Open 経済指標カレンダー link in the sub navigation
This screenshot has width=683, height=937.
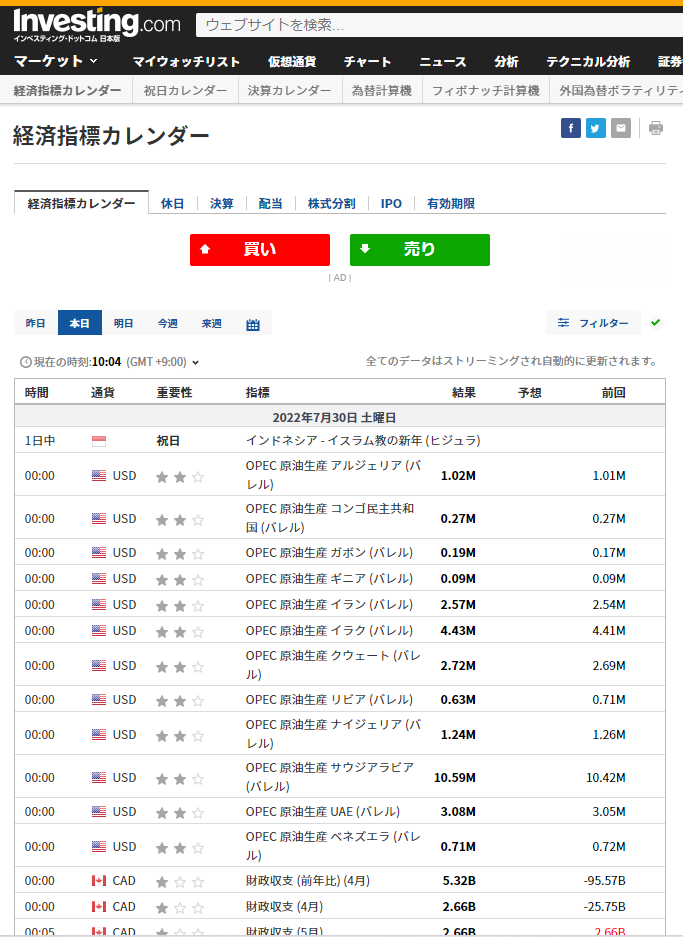click(x=67, y=91)
